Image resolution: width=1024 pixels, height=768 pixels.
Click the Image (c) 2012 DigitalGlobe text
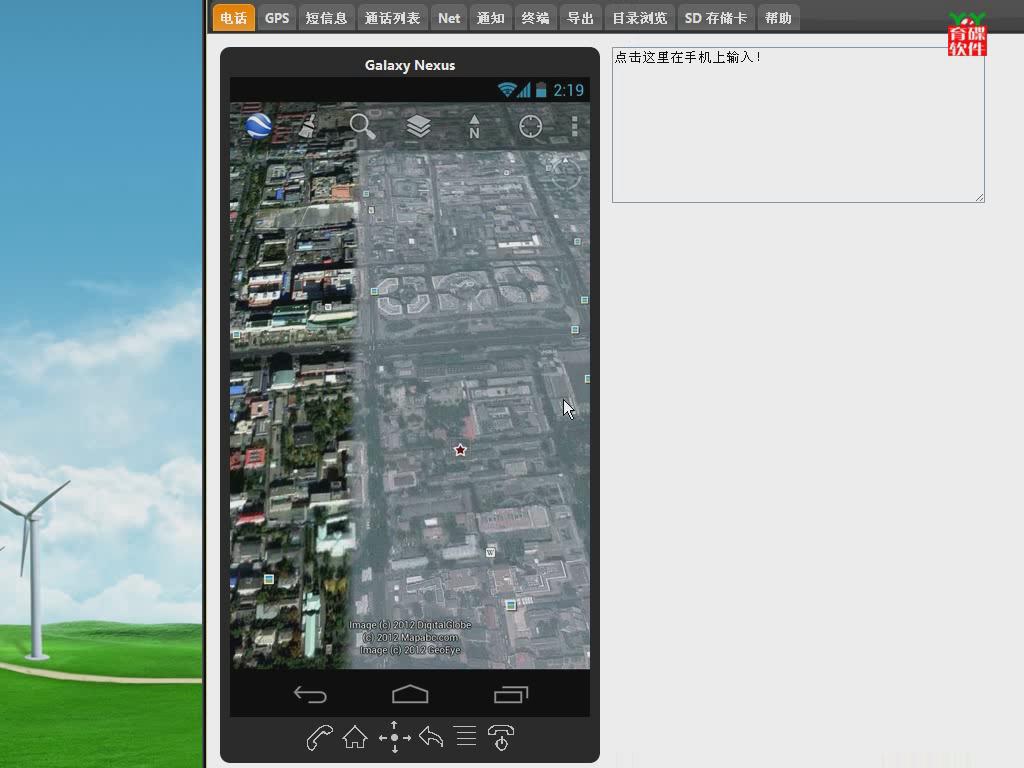coord(410,625)
